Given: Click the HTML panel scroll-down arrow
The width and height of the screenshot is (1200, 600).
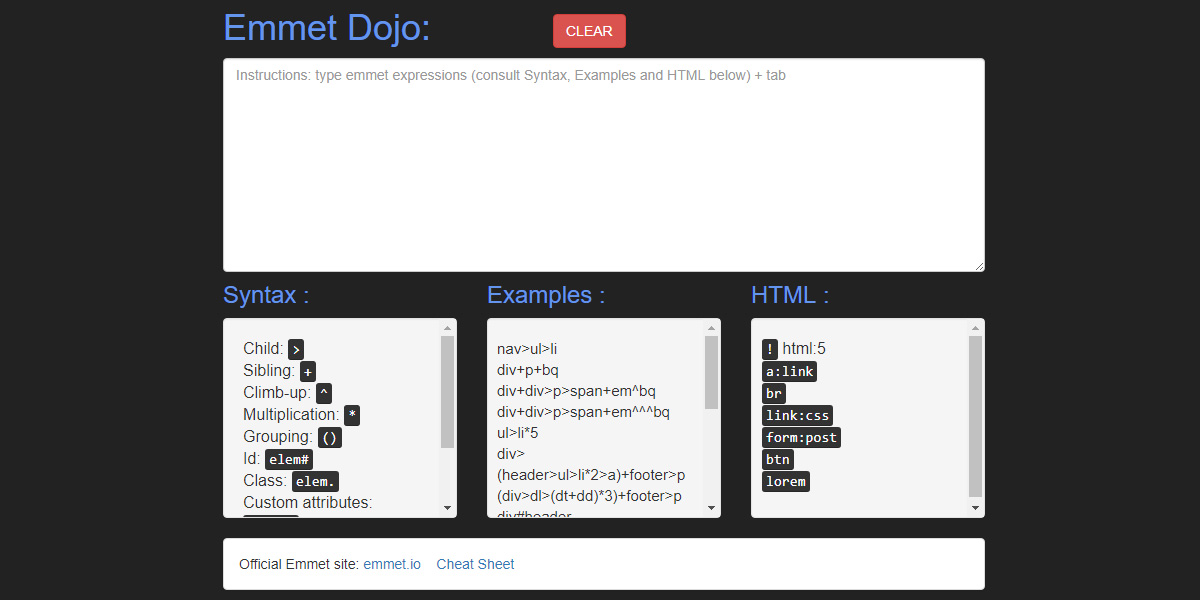Looking at the screenshot, I should tap(975, 508).
